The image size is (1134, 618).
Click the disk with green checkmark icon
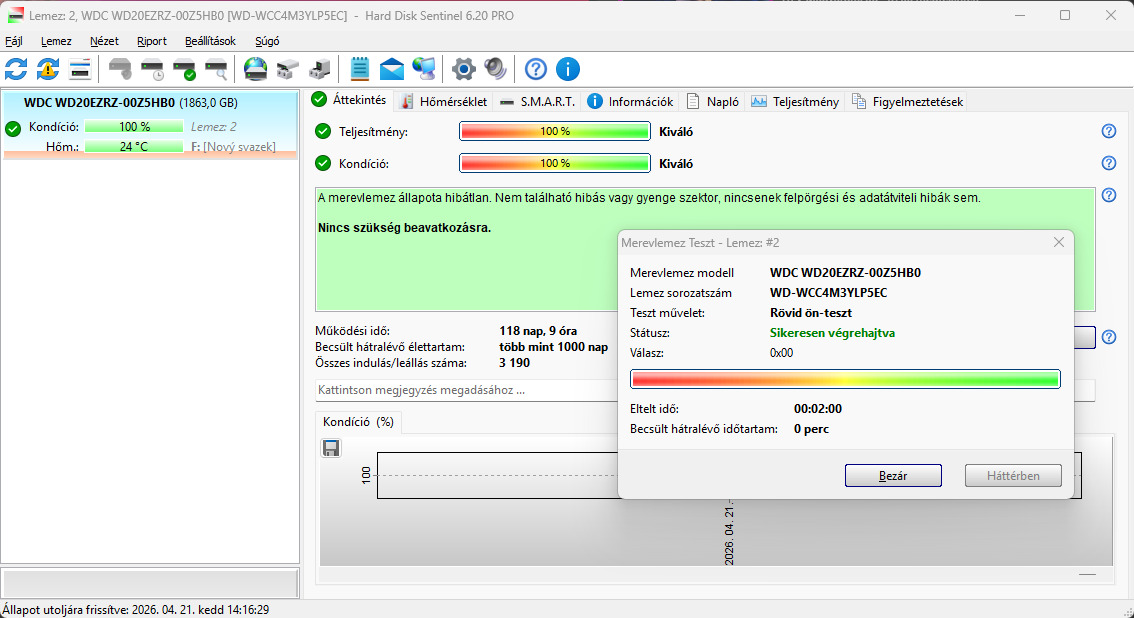point(184,69)
